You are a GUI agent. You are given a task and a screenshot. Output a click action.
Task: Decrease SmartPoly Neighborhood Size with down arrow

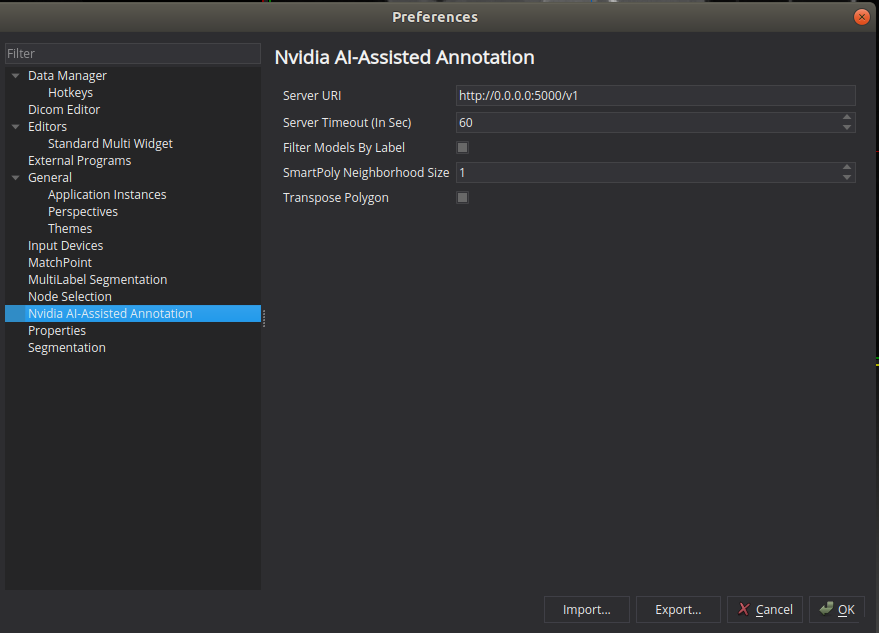848,176
